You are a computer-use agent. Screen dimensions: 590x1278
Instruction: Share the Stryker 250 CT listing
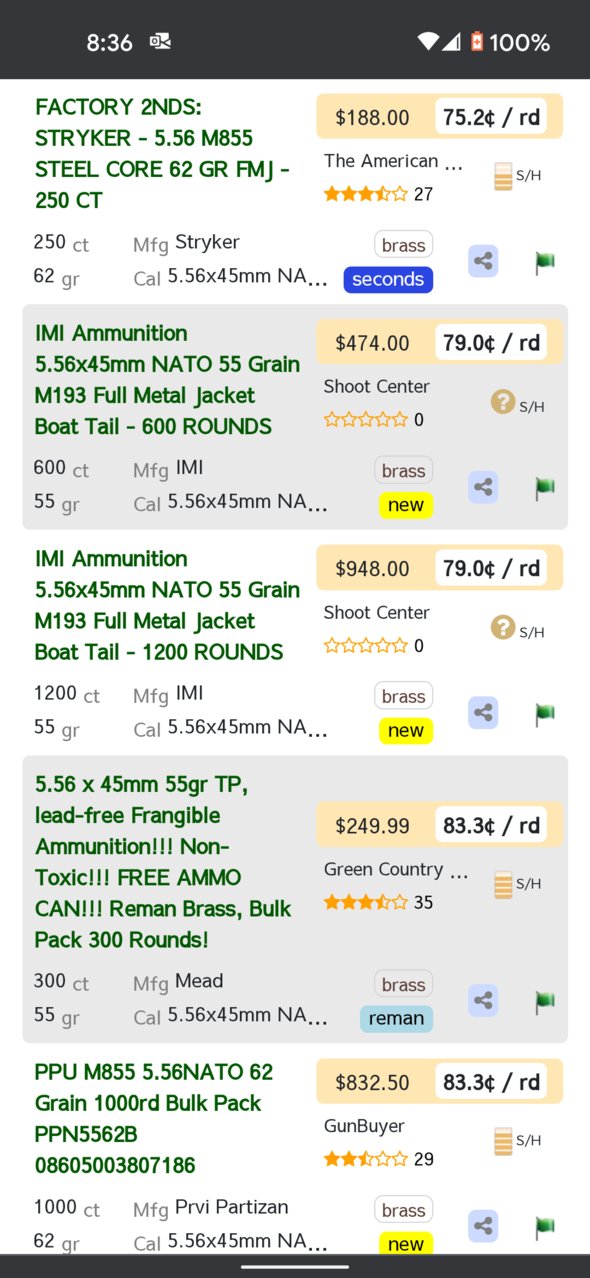point(483,262)
